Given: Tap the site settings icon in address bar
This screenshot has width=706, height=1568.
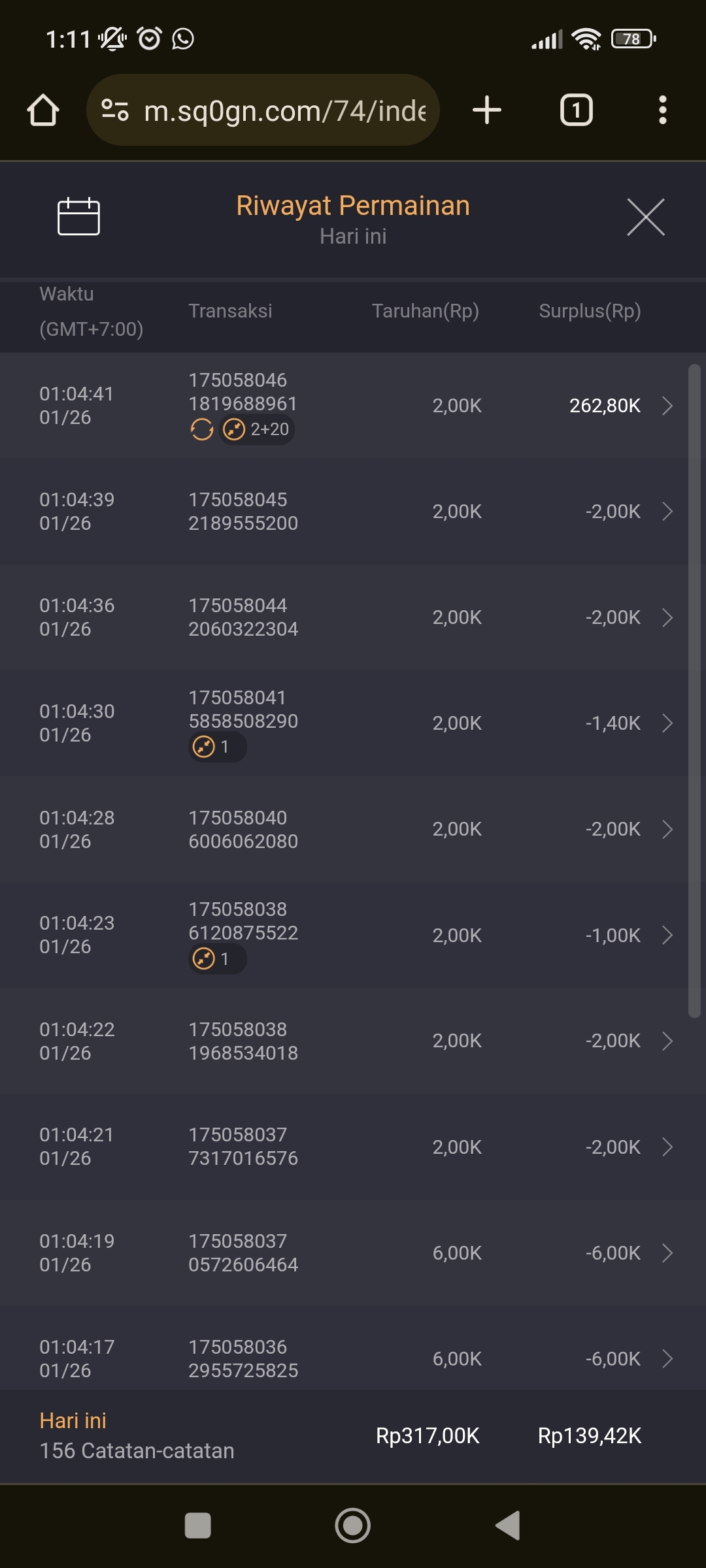Looking at the screenshot, I should click(x=115, y=110).
